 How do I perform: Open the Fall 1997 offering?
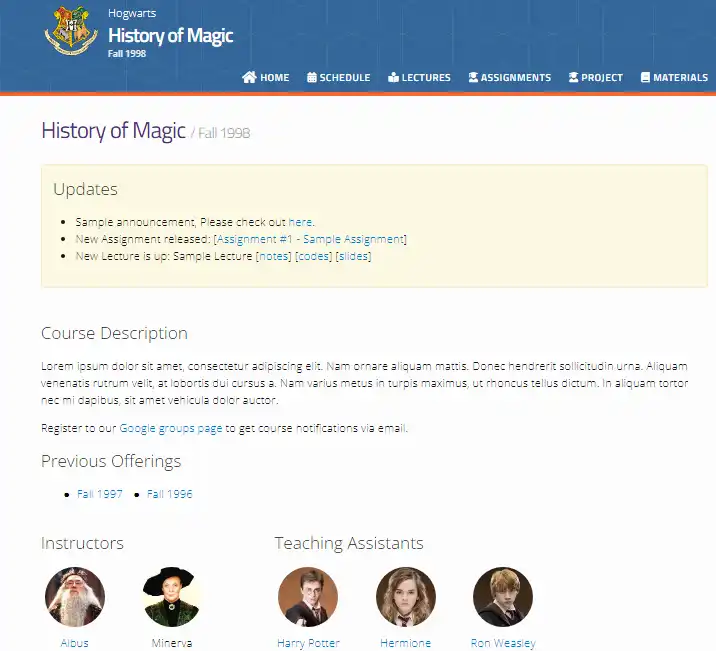[100, 494]
